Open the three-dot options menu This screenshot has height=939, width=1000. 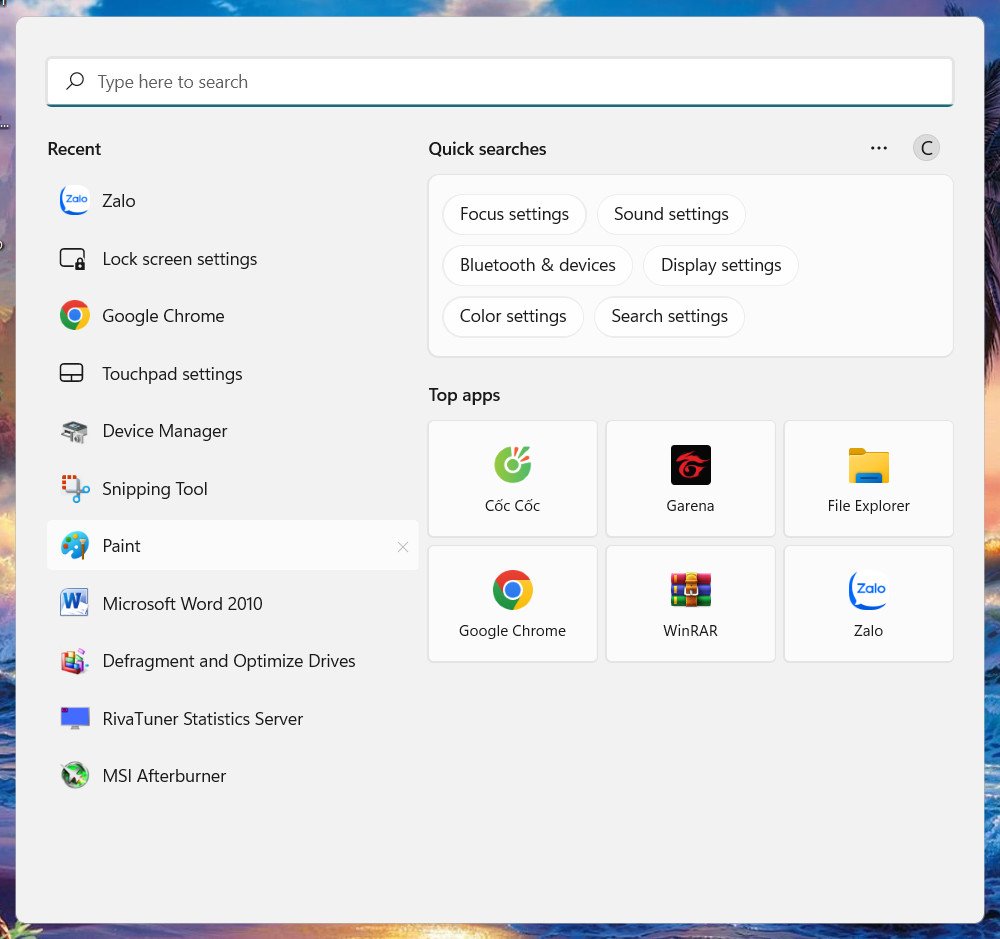click(879, 148)
